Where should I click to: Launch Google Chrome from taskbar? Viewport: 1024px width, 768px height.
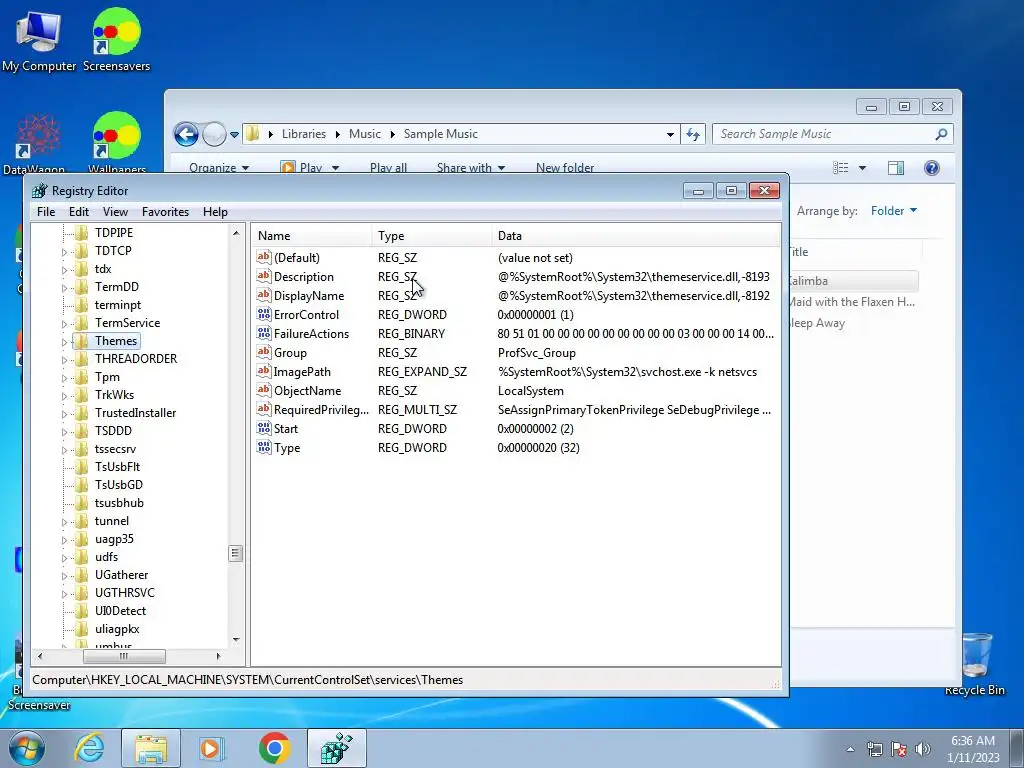[x=274, y=748]
